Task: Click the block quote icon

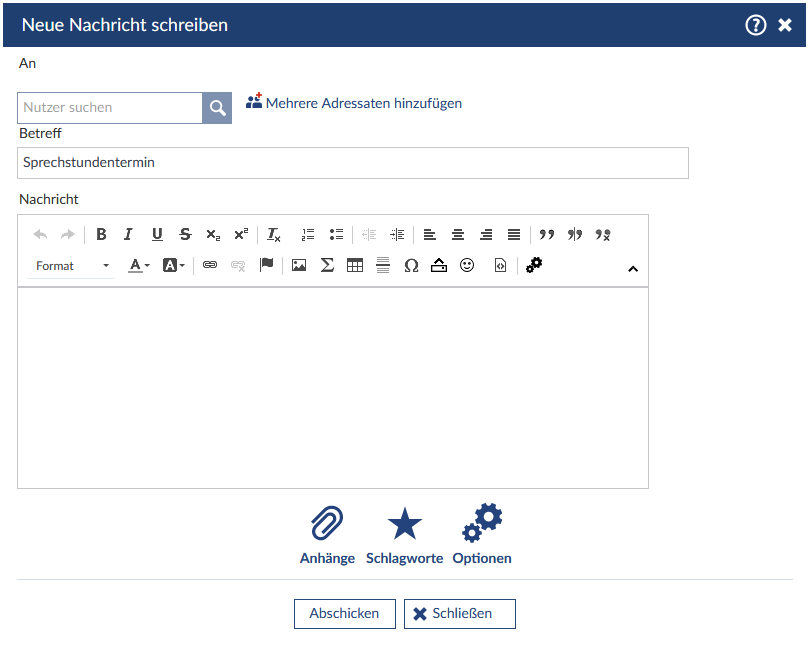Action: pos(546,235)
